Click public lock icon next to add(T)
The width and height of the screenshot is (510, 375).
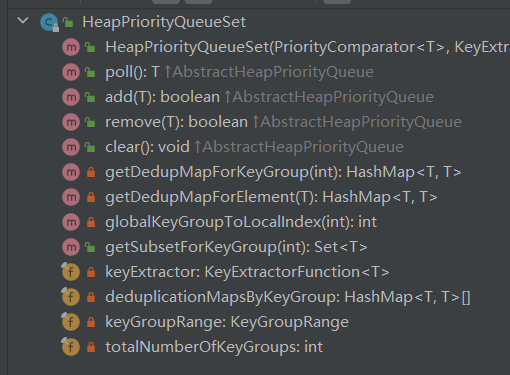[90, 97]
